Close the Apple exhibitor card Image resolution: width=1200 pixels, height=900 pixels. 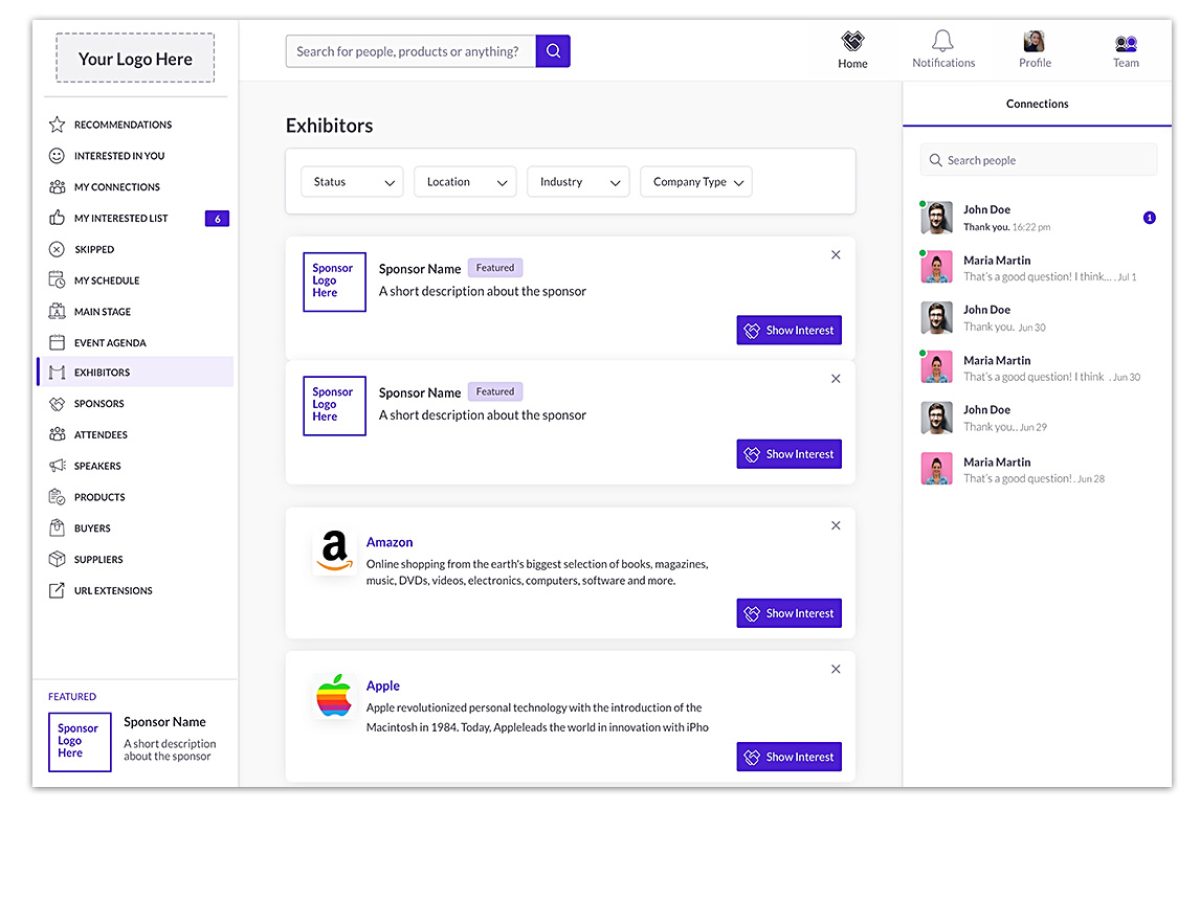836,670
